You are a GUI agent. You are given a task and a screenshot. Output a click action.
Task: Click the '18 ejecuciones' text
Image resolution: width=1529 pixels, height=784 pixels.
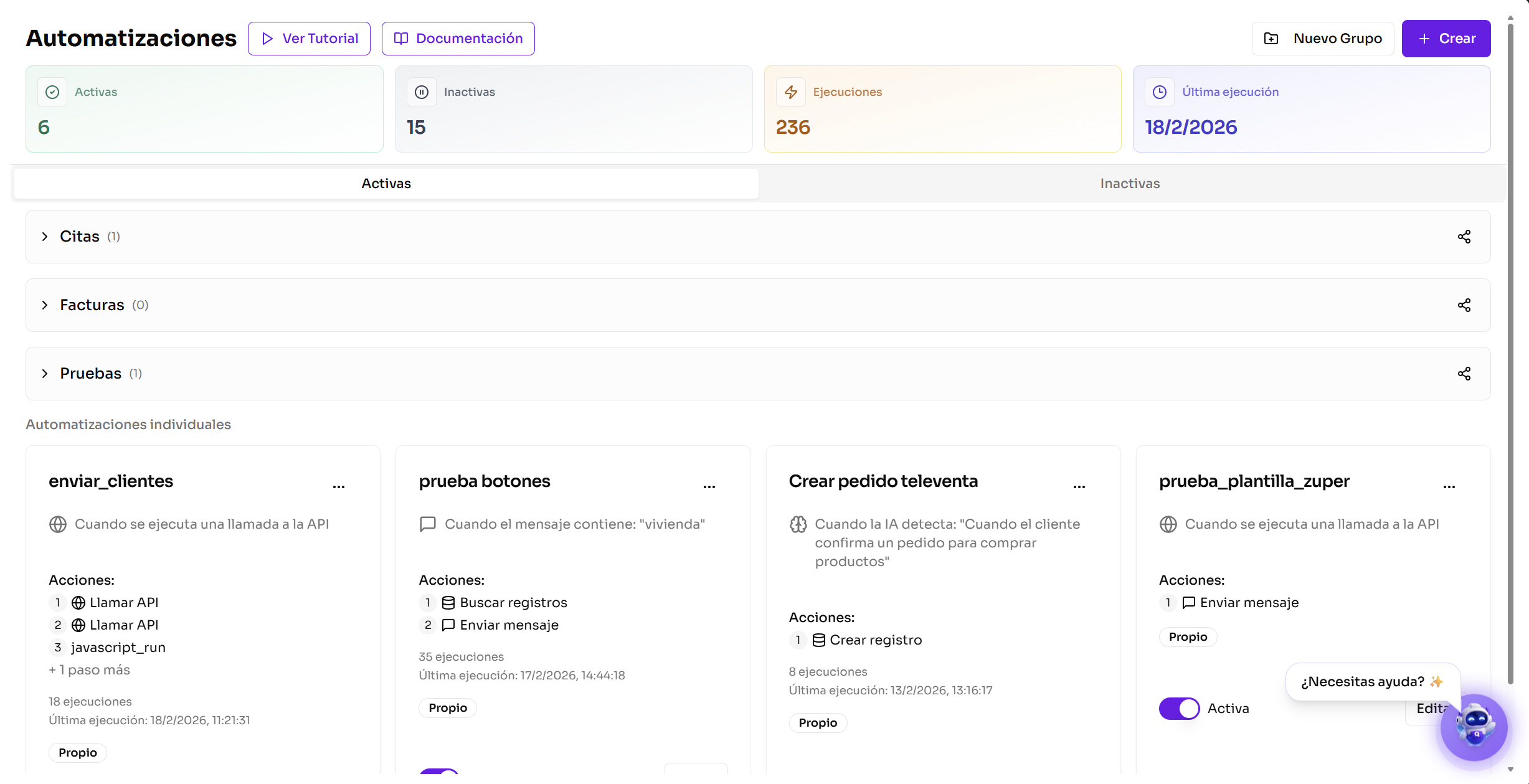[x=90, y=702]
